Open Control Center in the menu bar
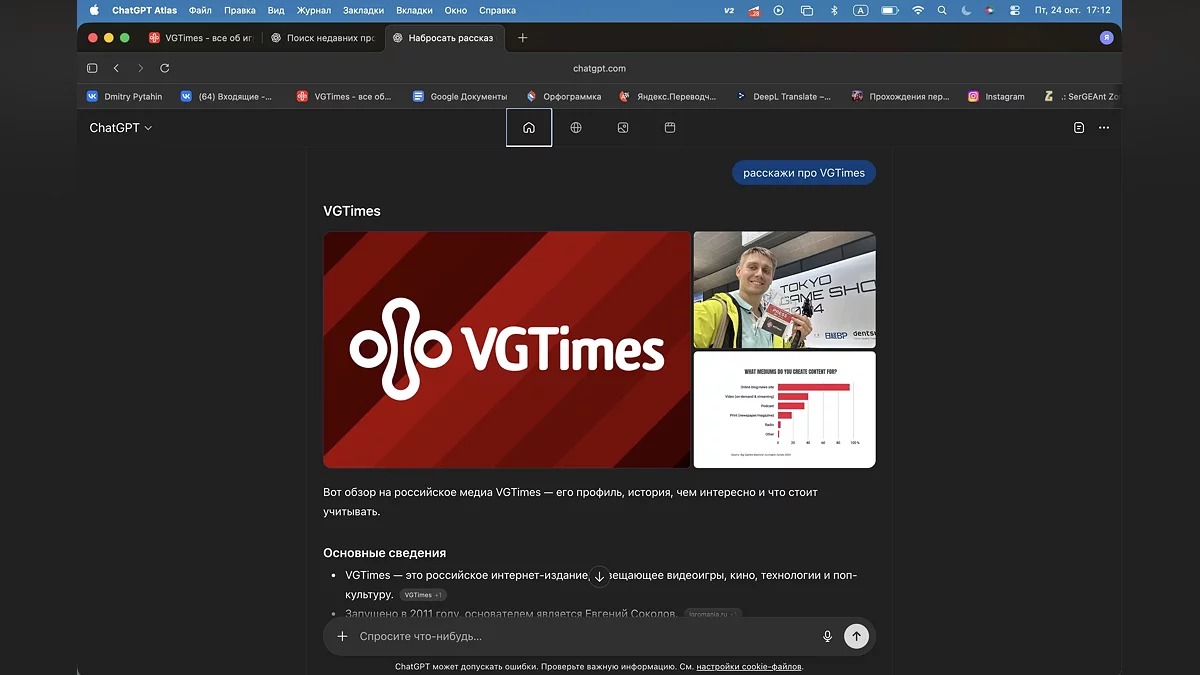 [1015, 10]
